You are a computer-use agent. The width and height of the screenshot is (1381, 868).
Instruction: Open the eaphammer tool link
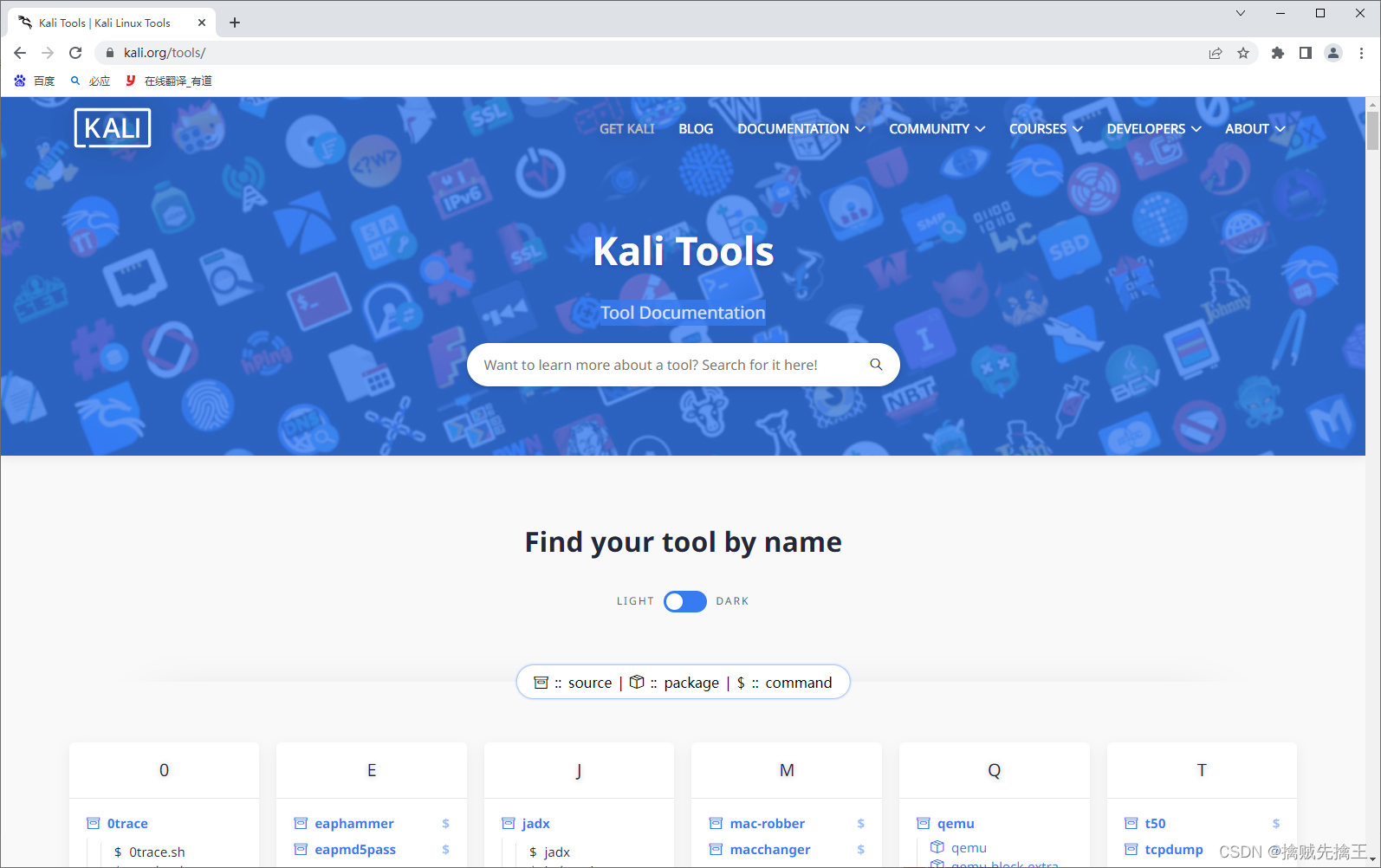(354, 823)
